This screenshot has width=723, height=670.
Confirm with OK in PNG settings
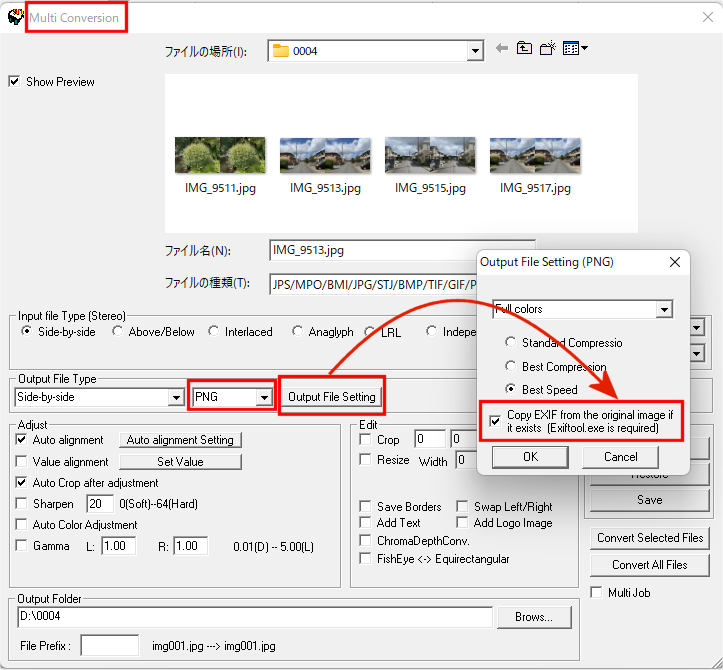[530, 457]
